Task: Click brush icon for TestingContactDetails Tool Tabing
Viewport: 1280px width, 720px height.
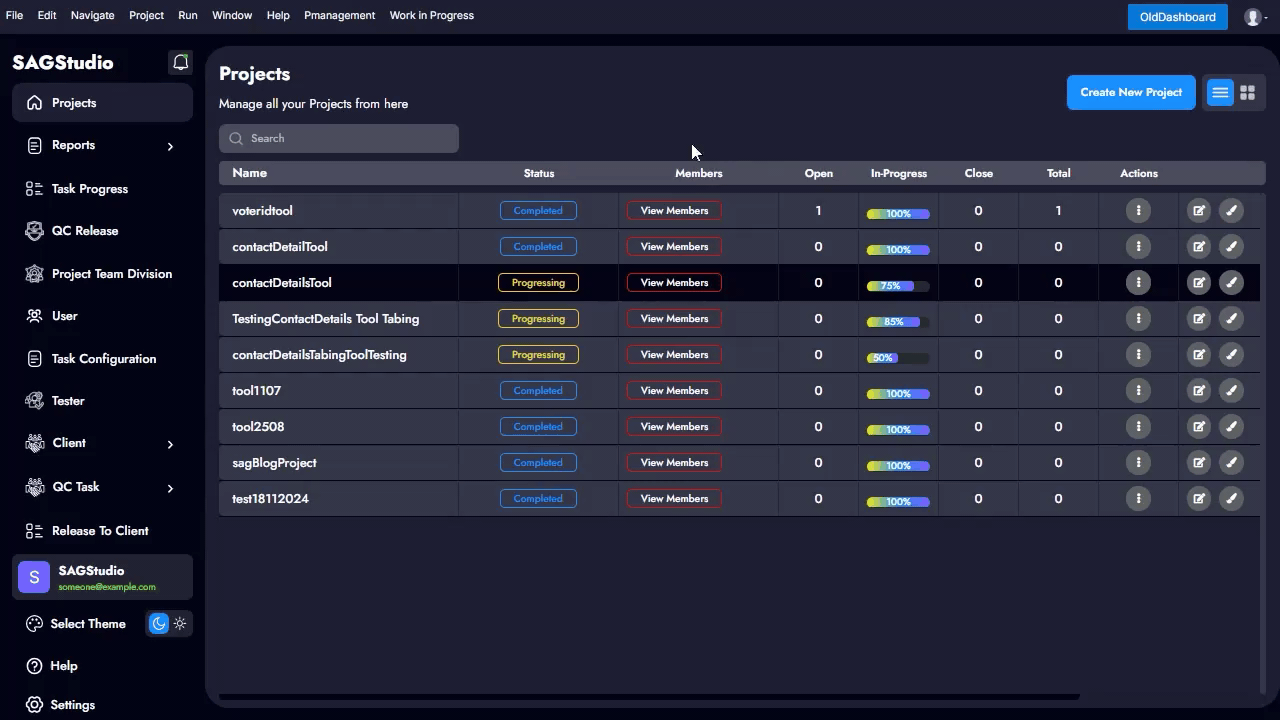Action: [1231, 319]
